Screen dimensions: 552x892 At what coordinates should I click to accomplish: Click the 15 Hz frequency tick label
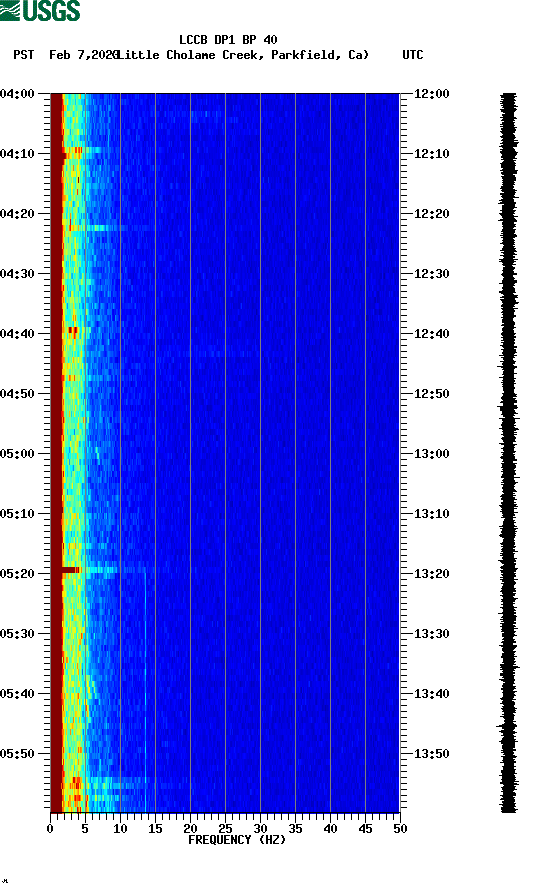pyautogui.click(x=155, y=829)
